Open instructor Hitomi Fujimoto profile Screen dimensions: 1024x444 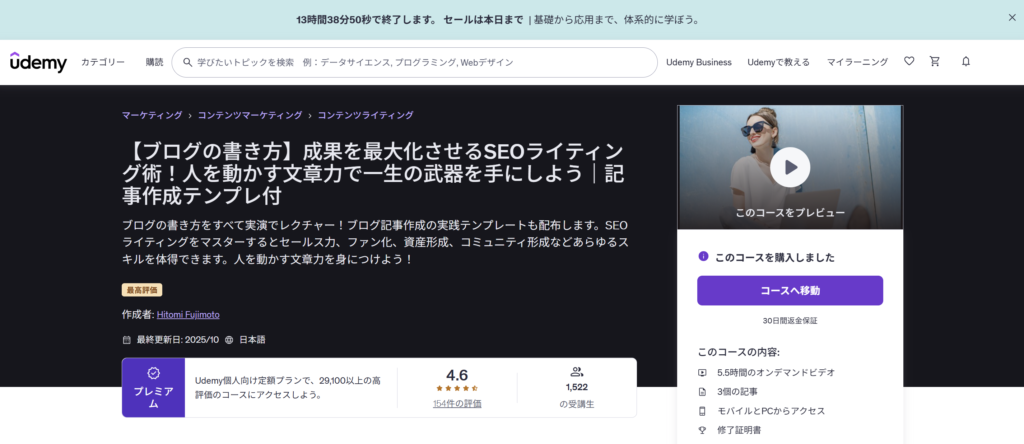[188, 315]
